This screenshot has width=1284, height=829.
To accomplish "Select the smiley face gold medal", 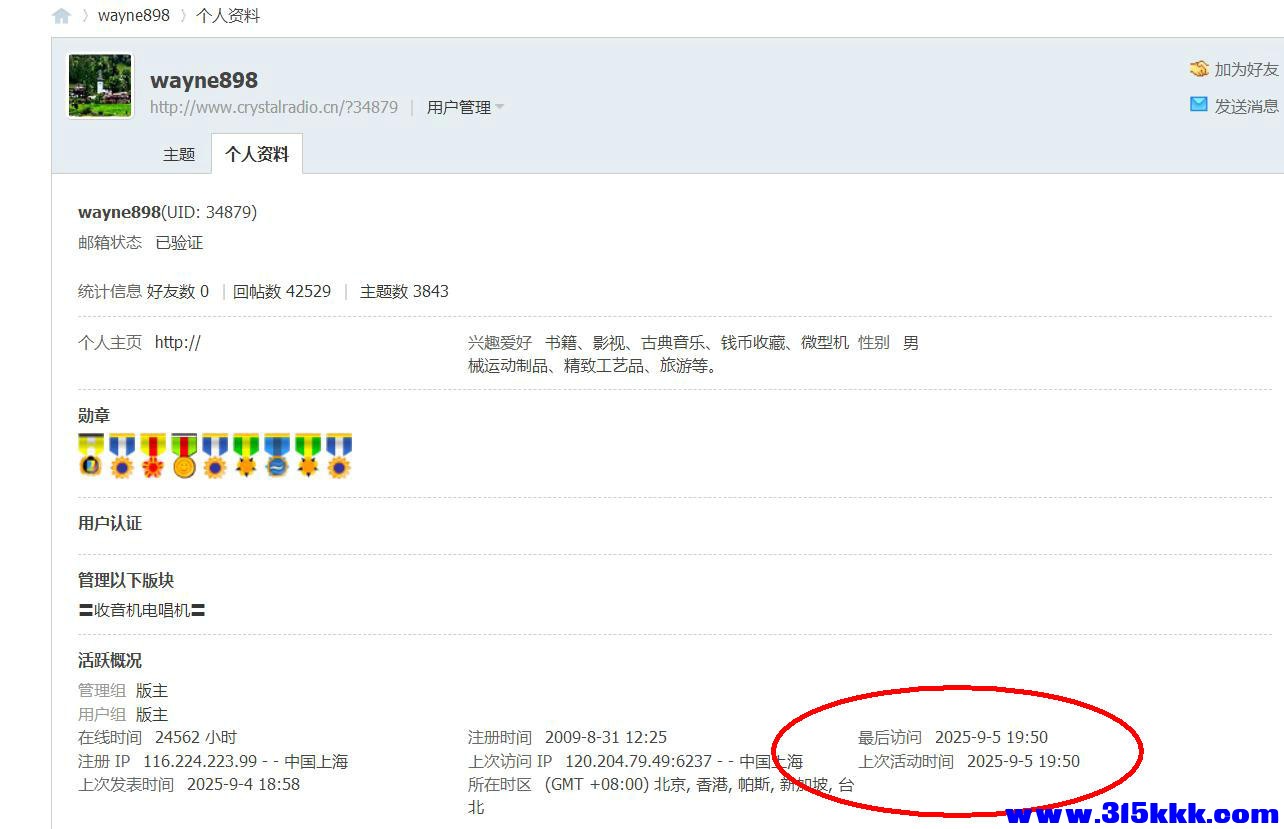I will (x=184, y=456).
